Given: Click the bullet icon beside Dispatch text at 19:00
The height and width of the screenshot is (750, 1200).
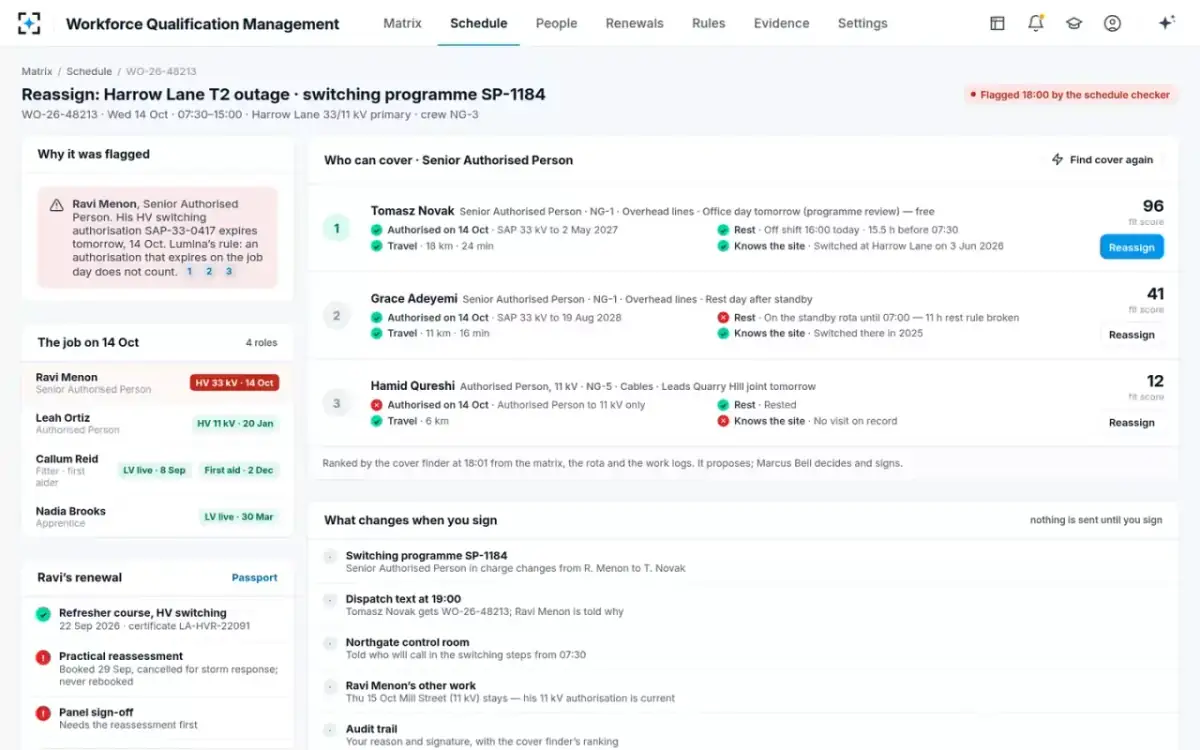Looking at the screenshot, I should (330, 600).
